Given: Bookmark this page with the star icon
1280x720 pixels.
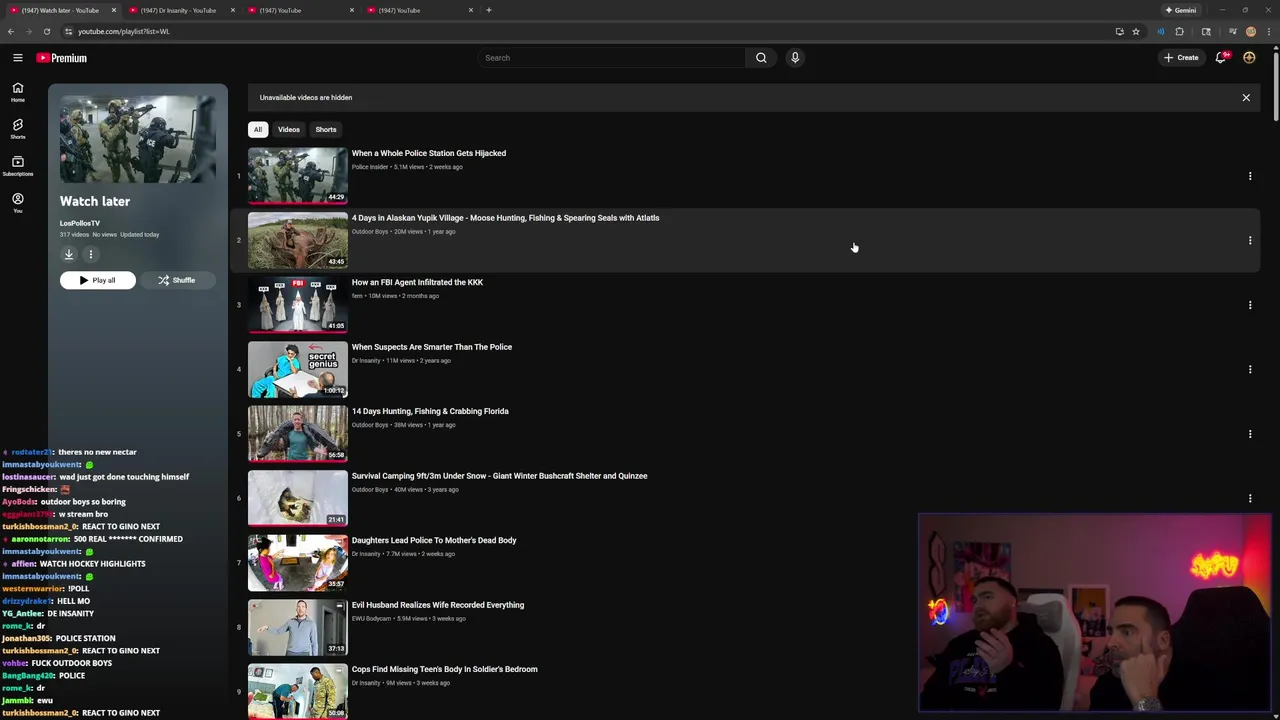Looking at the screenshot, I should click(x=1136, y=31).
